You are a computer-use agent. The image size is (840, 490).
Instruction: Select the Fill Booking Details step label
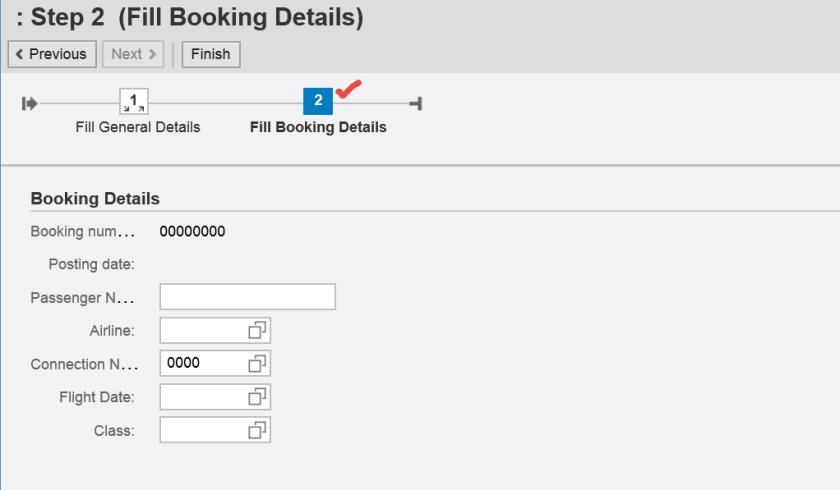pyautogui.click(x=318, y=127)
